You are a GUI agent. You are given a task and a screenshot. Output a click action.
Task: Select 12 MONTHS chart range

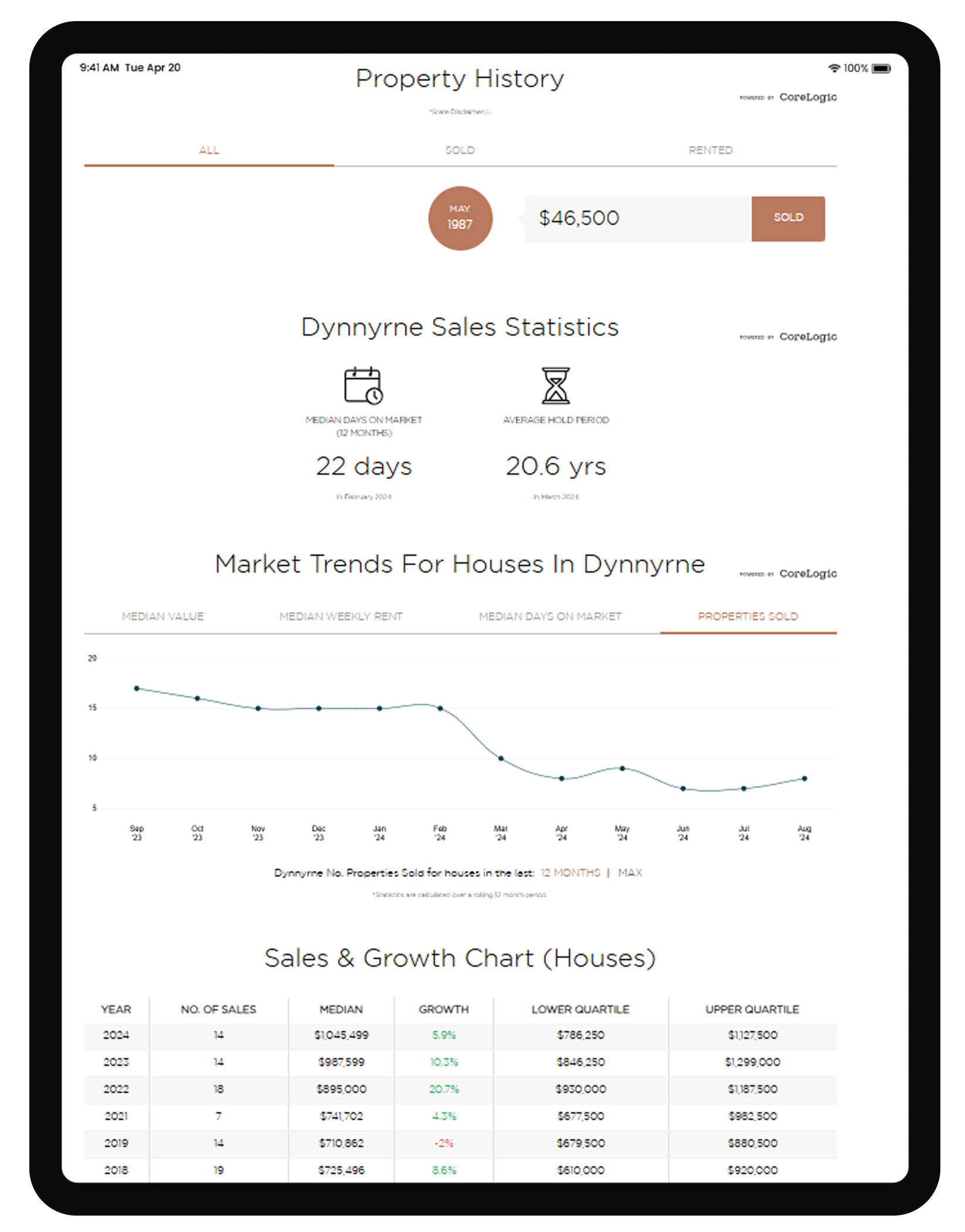click(570, 873)
